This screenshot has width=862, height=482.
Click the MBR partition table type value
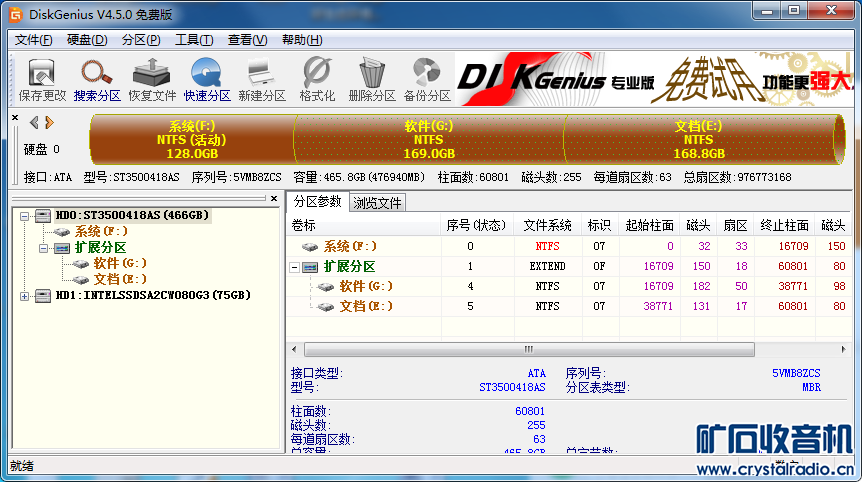811,387
